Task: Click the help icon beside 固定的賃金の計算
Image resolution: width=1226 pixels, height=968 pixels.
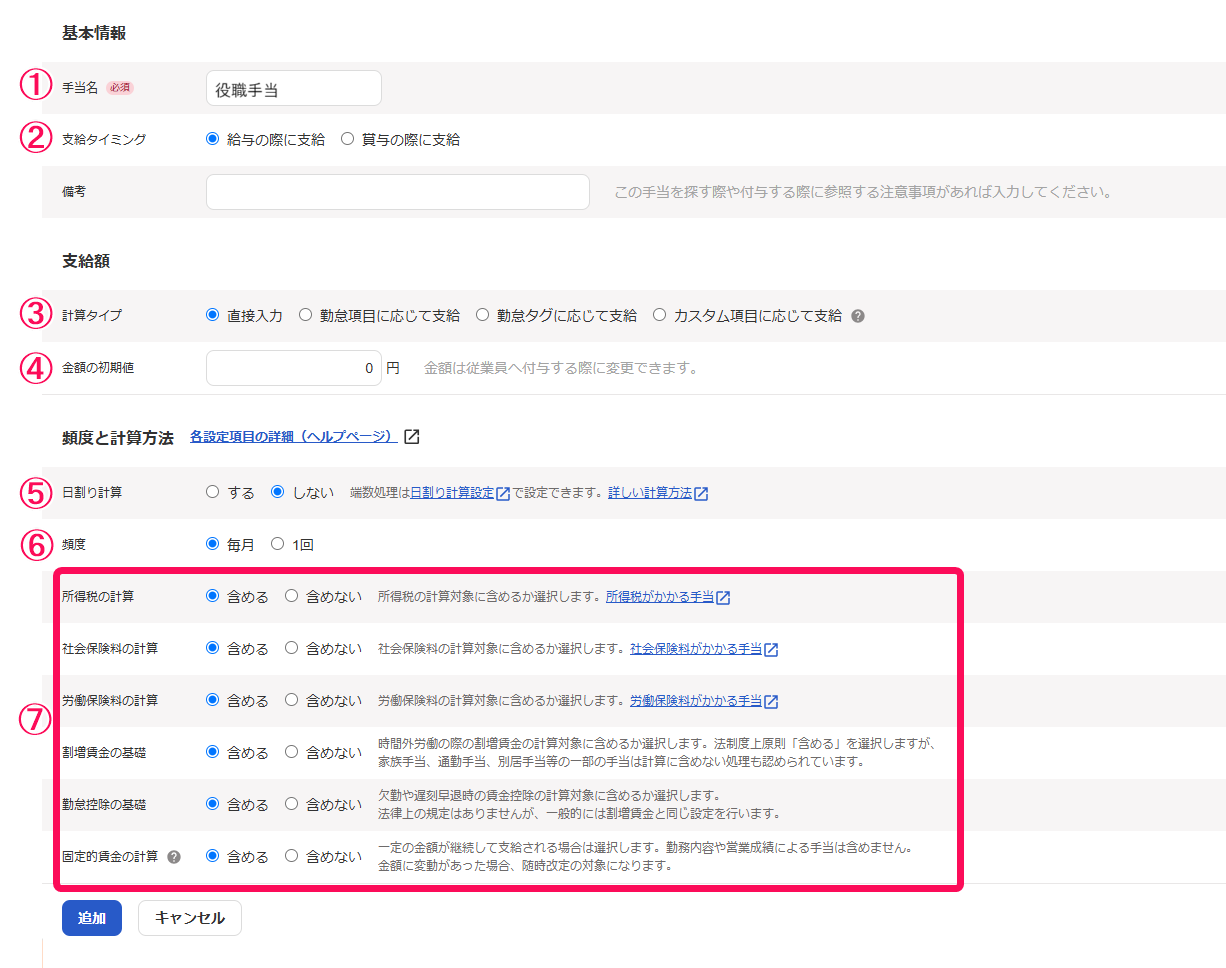Action: (x=174, y=857)
